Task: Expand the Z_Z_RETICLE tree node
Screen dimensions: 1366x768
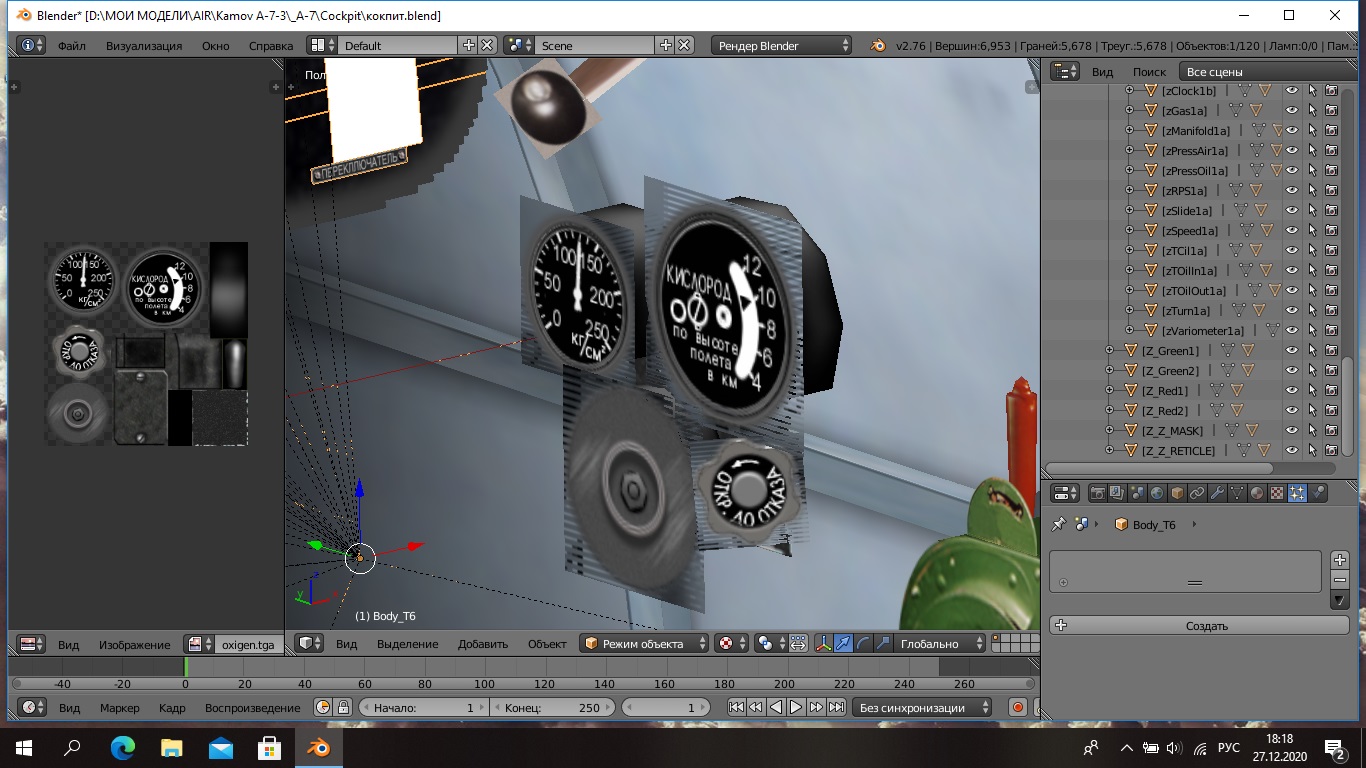Action: (x=1109, y=450)
